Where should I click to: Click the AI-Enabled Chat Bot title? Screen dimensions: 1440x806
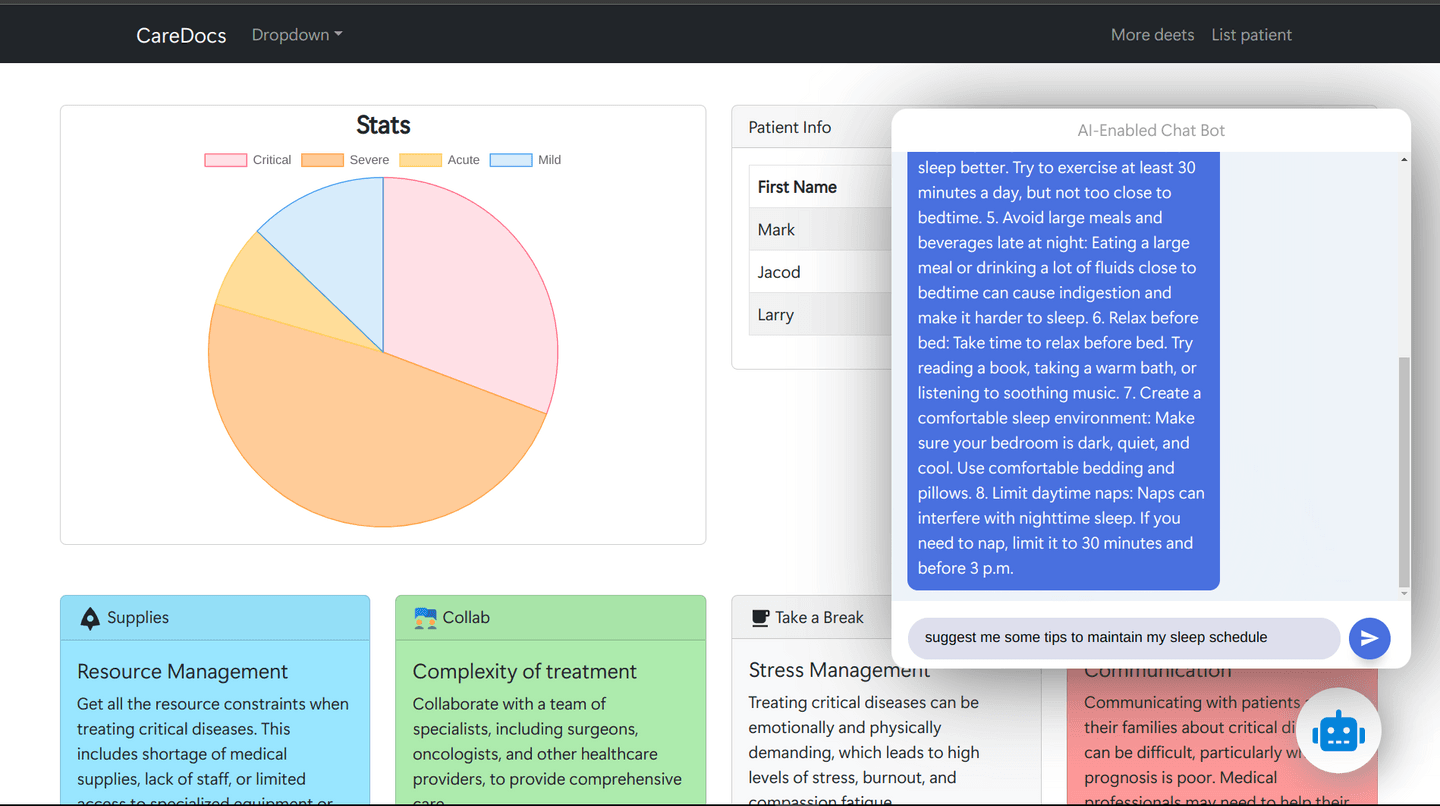[1151, 130]
